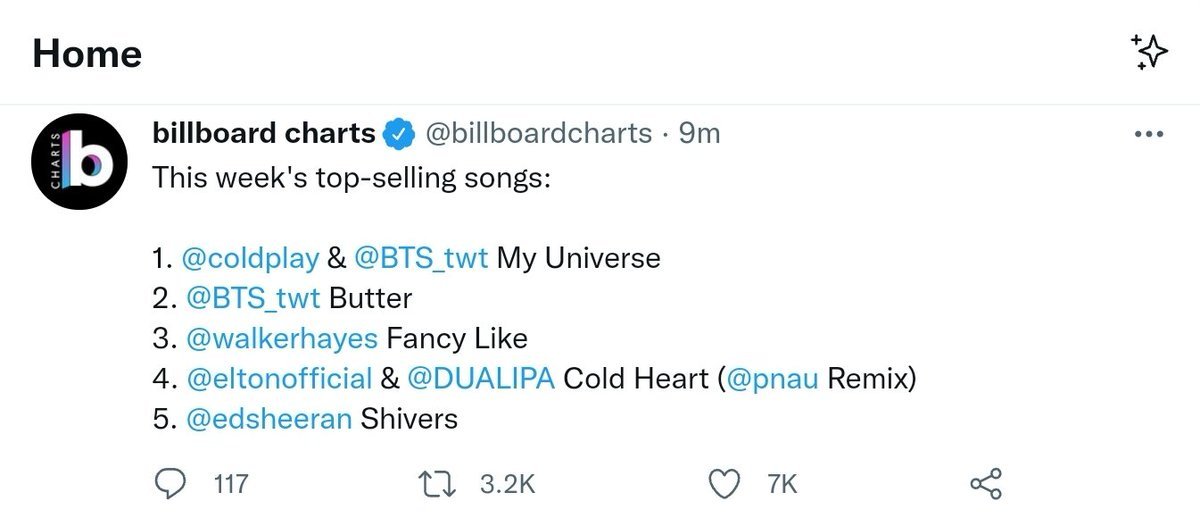
Task: Open the three-dot more options menu
Action: [x=1149, y=134]
